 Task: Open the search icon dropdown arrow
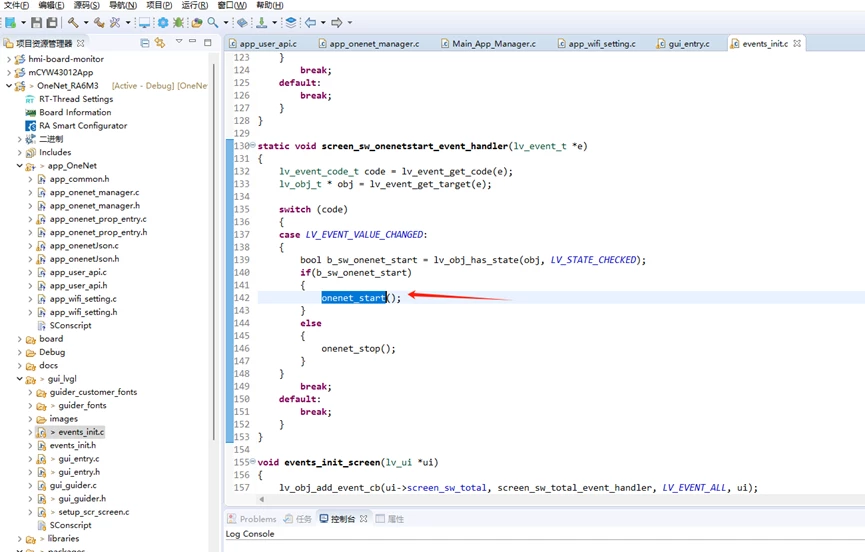226,23
